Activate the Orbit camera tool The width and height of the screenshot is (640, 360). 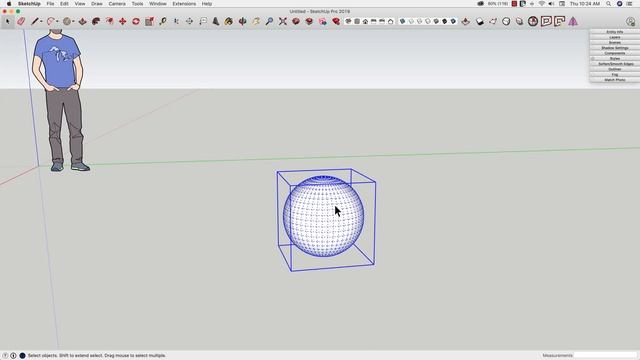click(x=242, y=21)
